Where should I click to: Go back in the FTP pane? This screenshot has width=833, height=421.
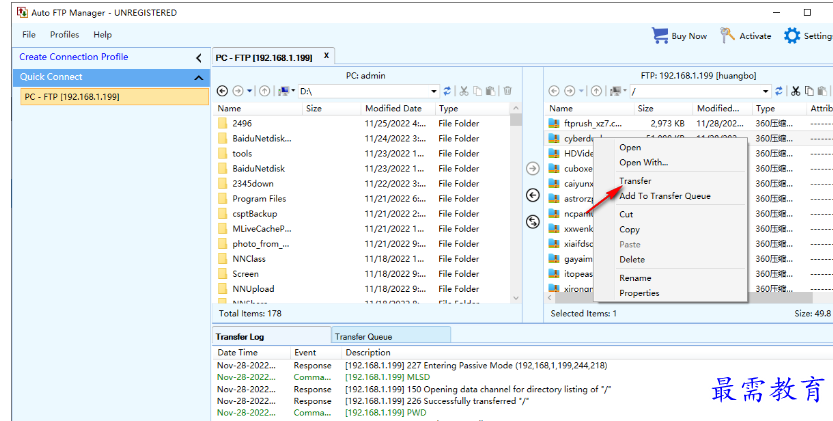[554, 91]
